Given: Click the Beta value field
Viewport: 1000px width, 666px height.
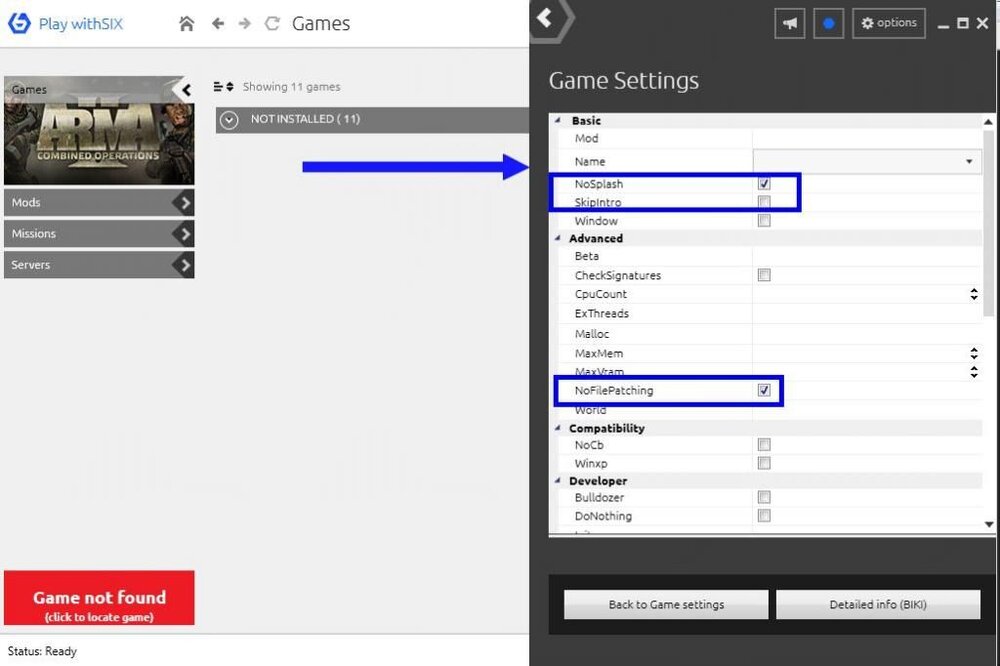Looking at the screenshot, I should [x=867, y=256].
